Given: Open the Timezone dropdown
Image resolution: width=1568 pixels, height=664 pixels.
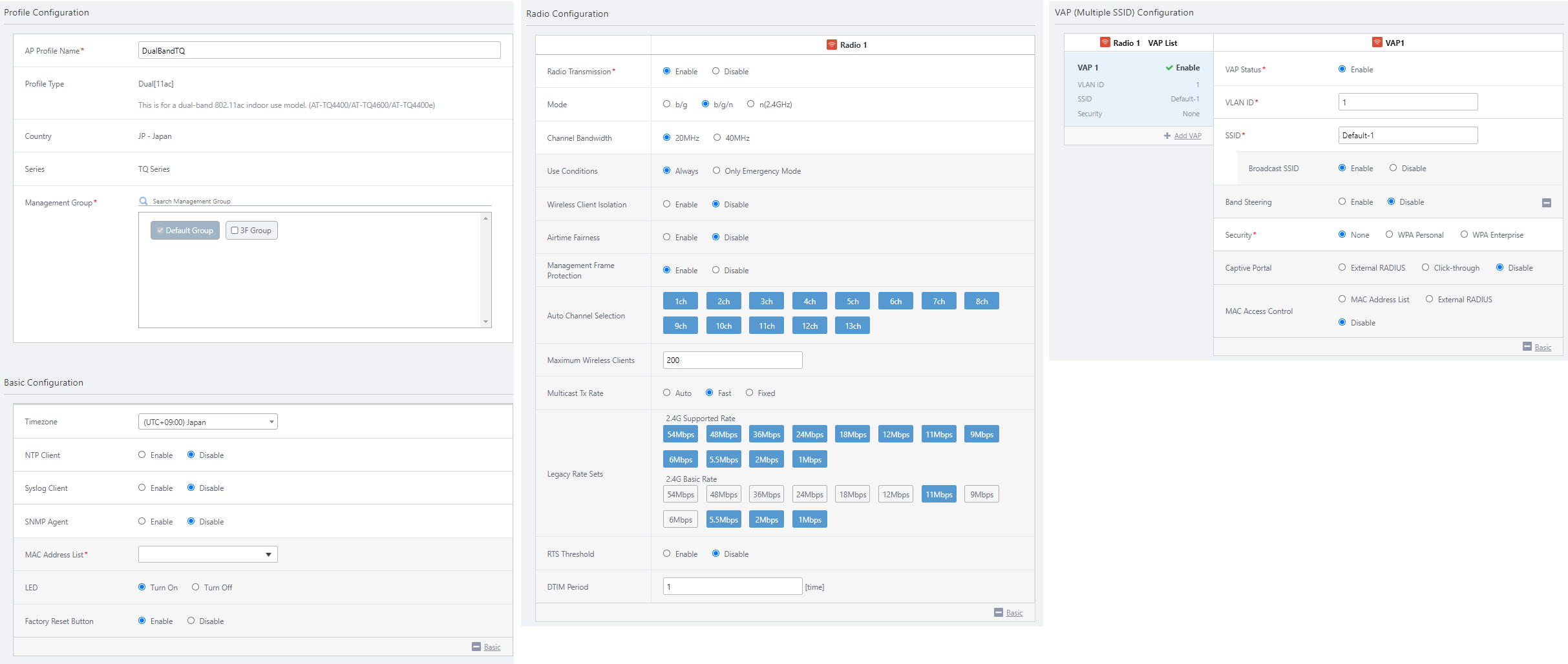Looking at the screenshot, I should (207, 422).
